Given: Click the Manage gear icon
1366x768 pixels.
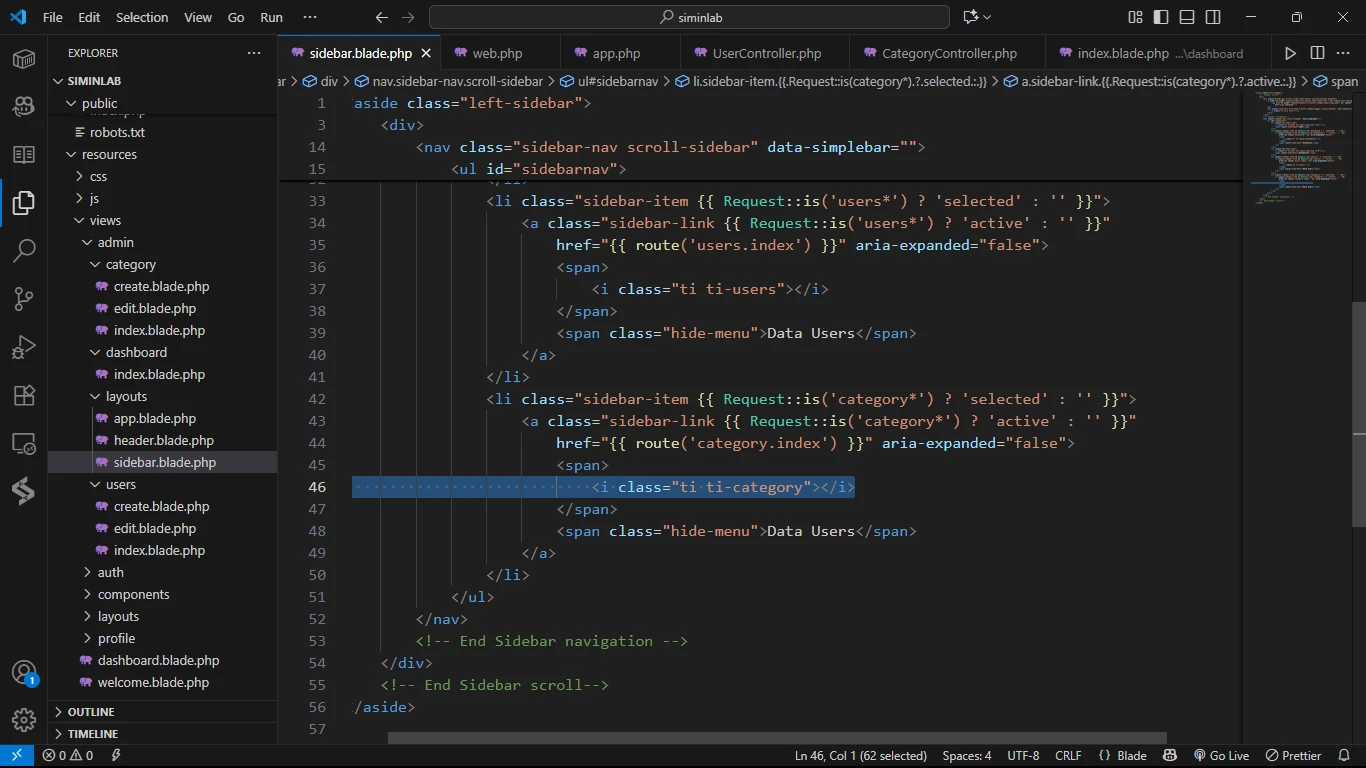Looking at the screenshot, I should pyautogui.click(x=24, y=719).
